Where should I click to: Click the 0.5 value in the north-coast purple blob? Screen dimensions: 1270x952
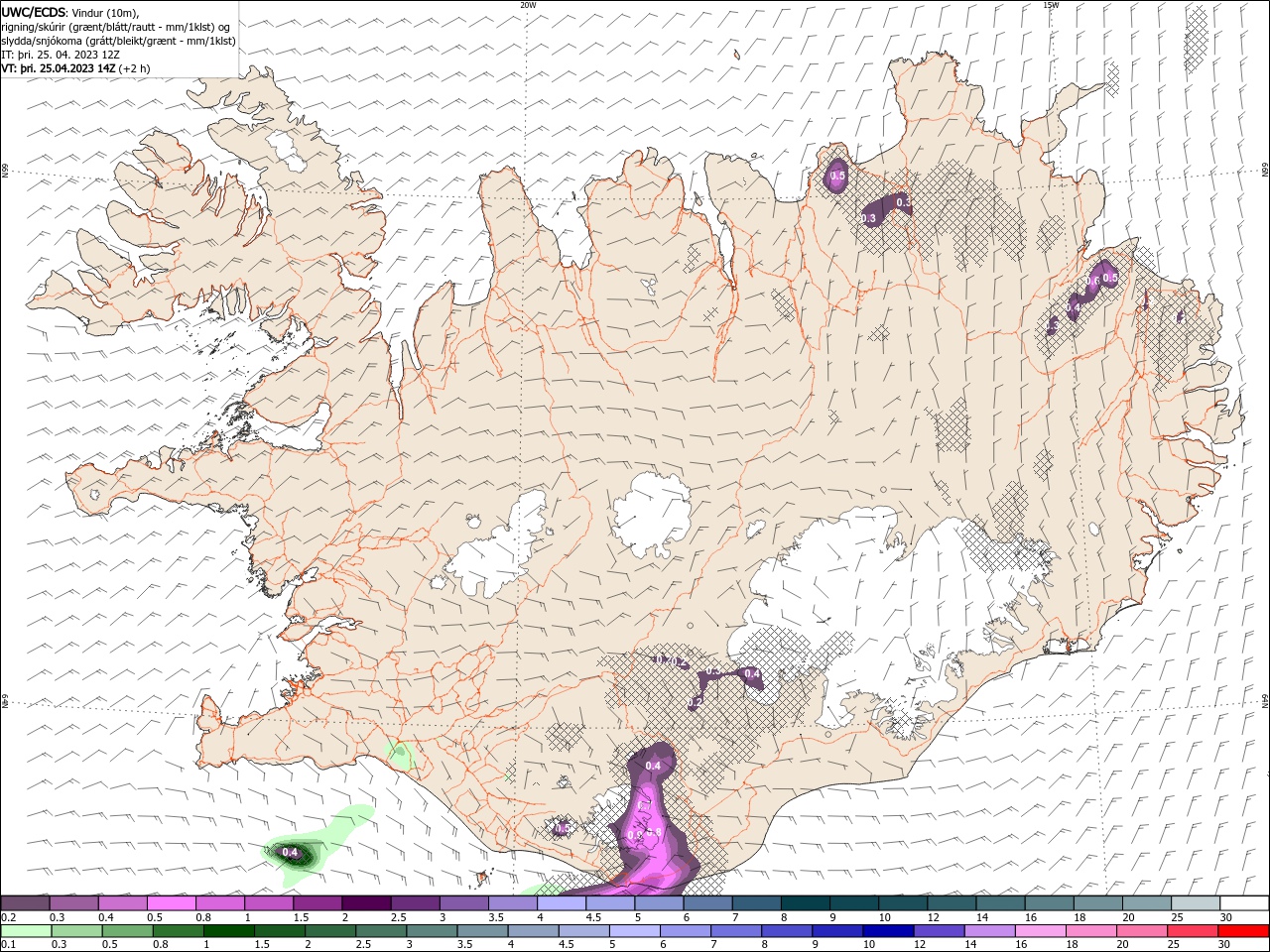tap(837, 177)
